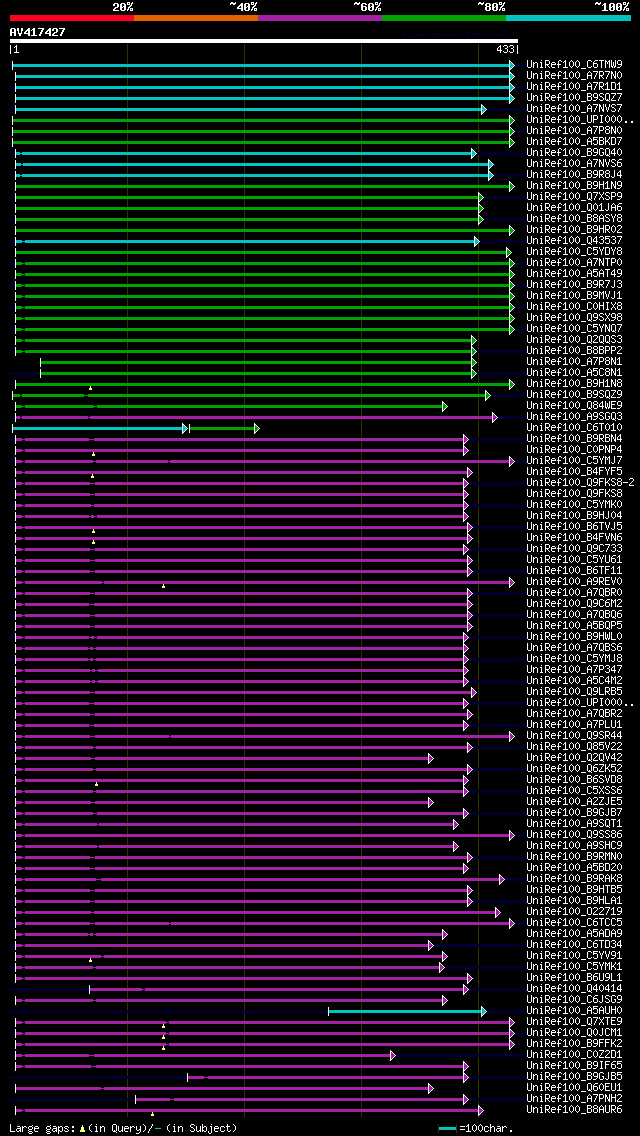Viewport: 640px width, 1136px height.
Task: Open hit UniRef100_A7P8N0
Action: (574, 131)
